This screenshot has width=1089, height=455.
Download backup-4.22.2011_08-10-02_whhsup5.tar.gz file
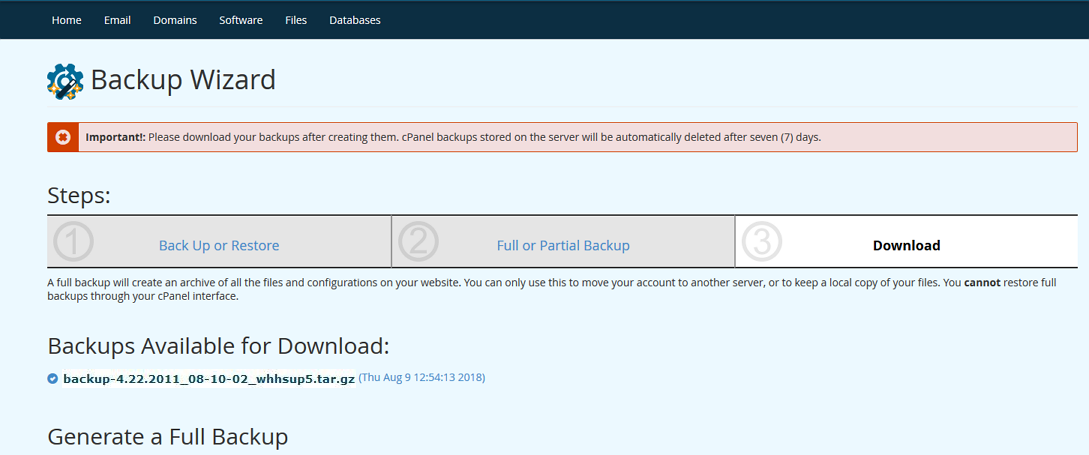click(208, 379)
